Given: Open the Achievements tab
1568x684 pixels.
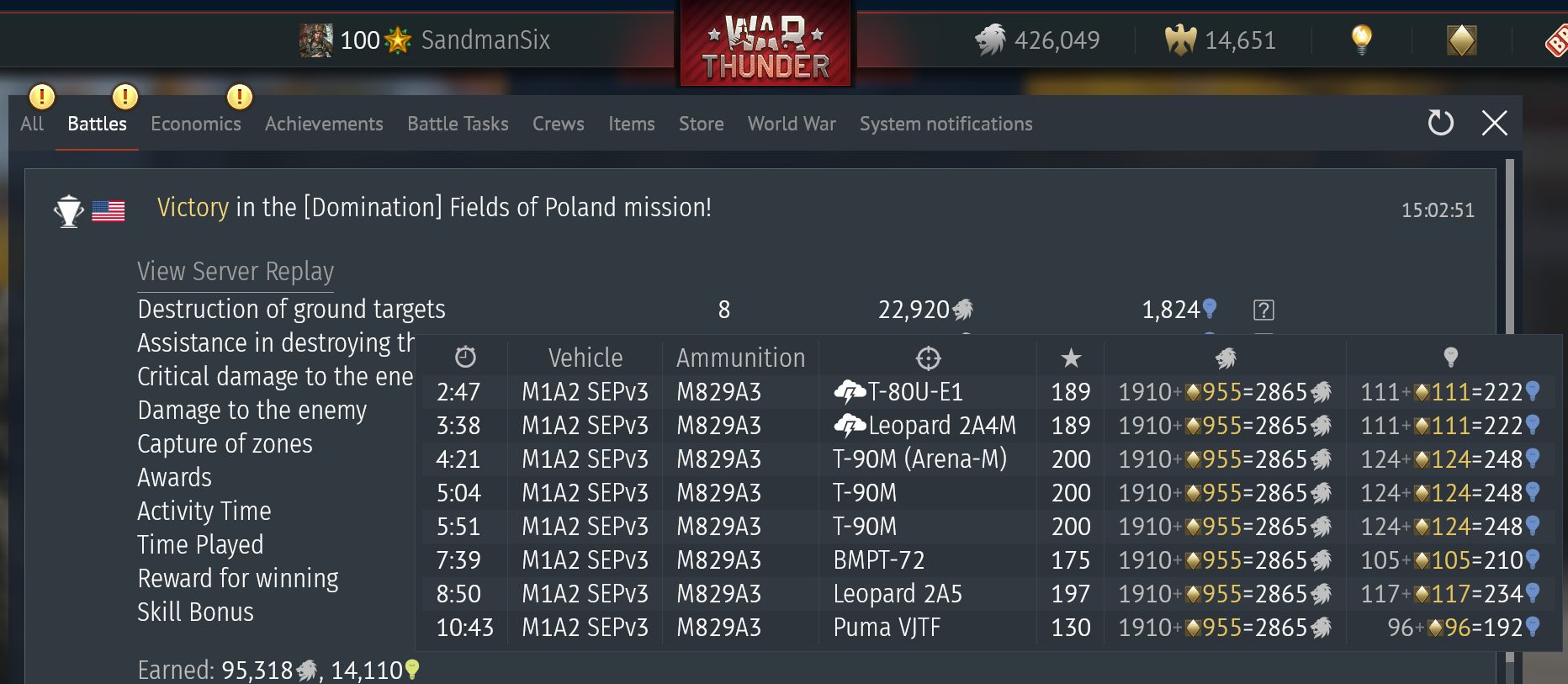Looking at the screenshot, I should point(324,124).
